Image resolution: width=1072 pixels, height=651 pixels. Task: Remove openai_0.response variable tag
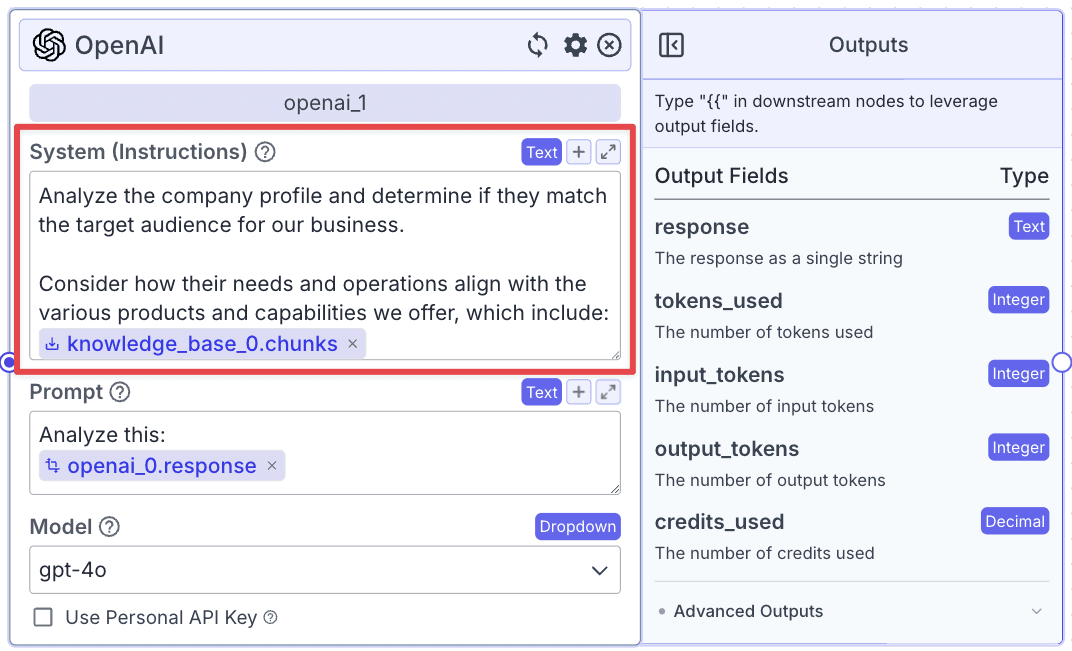coord(272,466)
